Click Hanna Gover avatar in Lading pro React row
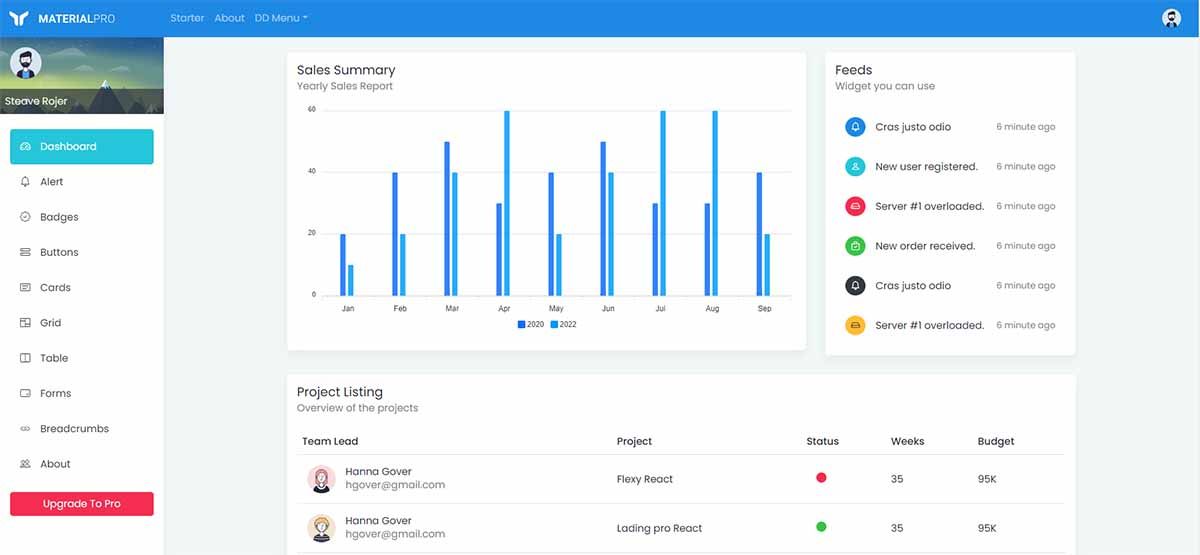The height and width of the screenshot is (555, 1200). (321, 528)
